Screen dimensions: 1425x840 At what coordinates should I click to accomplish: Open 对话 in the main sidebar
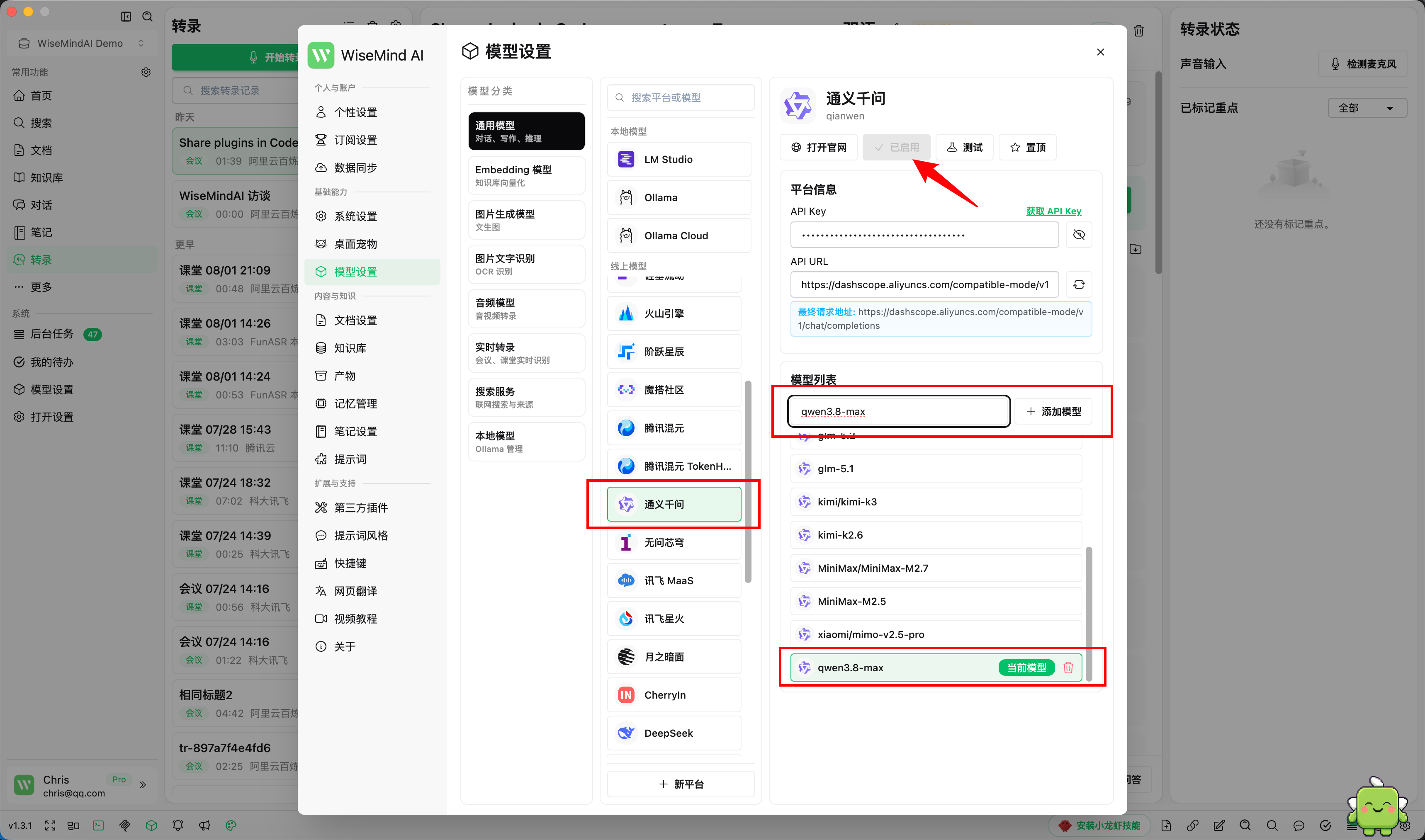83,204
